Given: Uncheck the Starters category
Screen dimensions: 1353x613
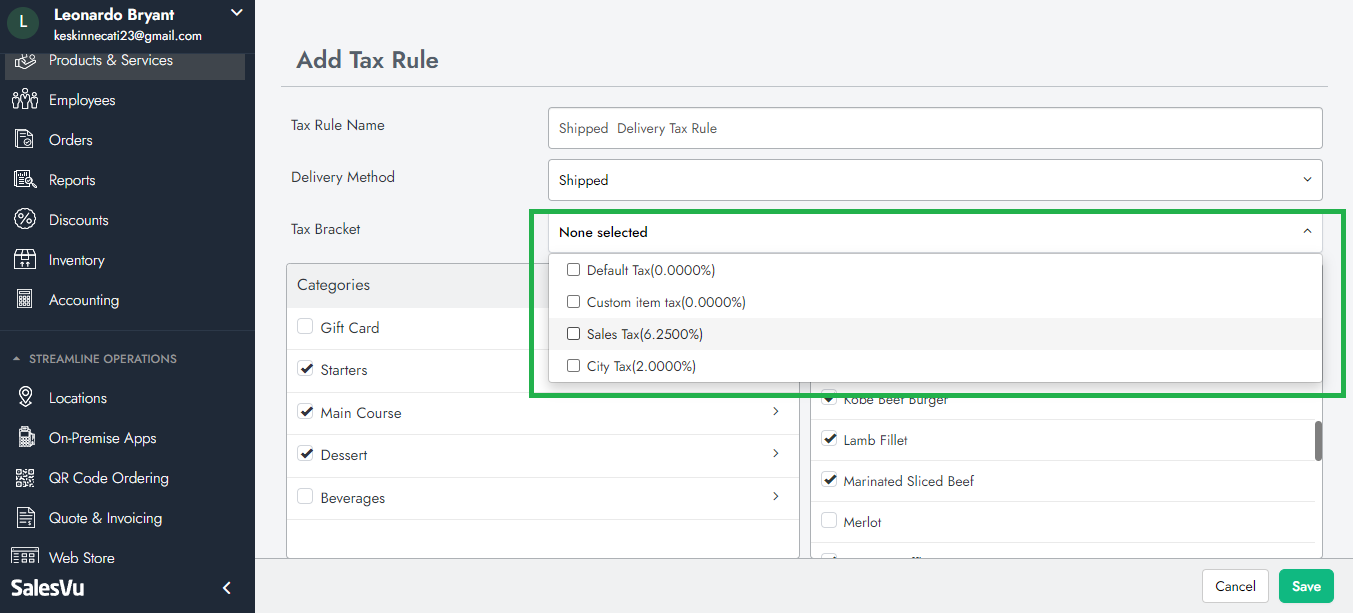Looking at the screenshot, I should [306, 369].
